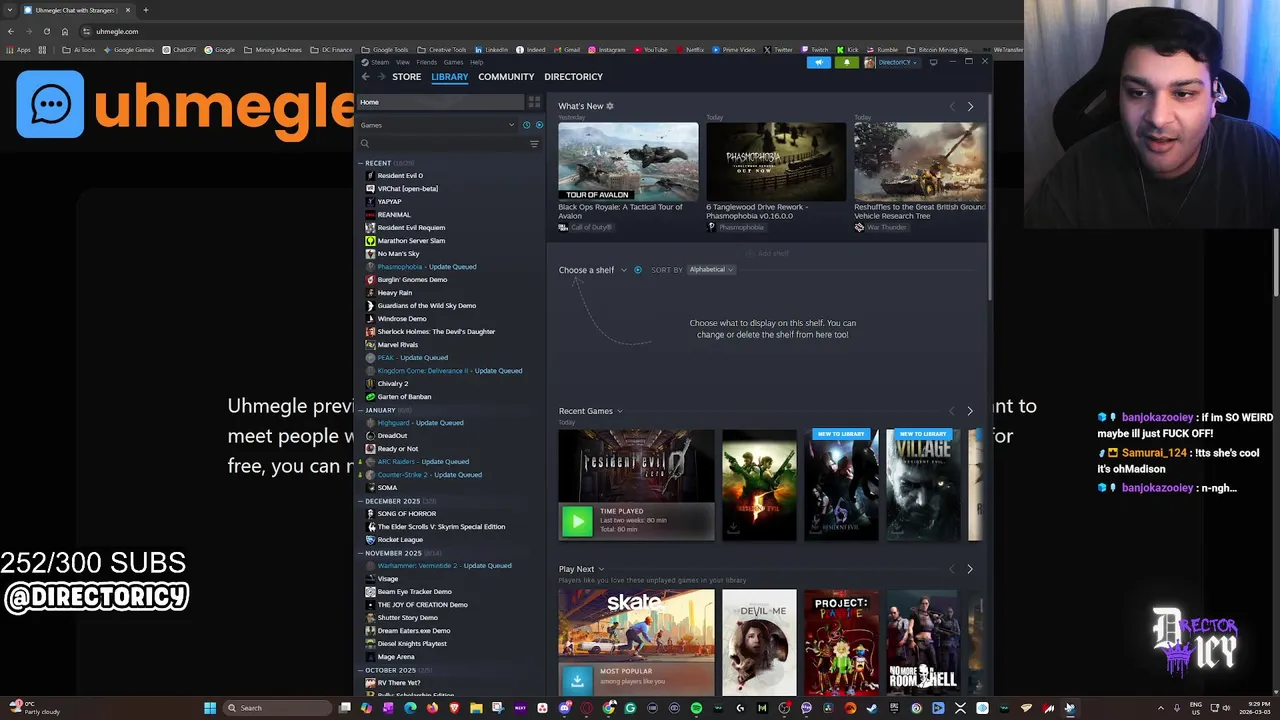Open Spotify from the taskbar
Screen dimensions: 1280x720
coord(696,708)
